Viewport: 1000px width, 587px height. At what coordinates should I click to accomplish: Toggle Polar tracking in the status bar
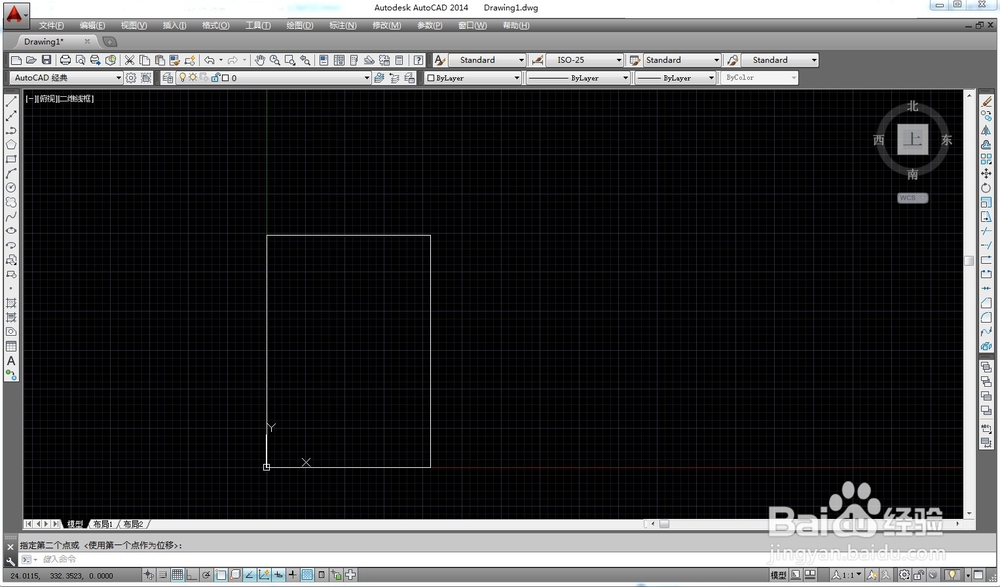point(206,575)
